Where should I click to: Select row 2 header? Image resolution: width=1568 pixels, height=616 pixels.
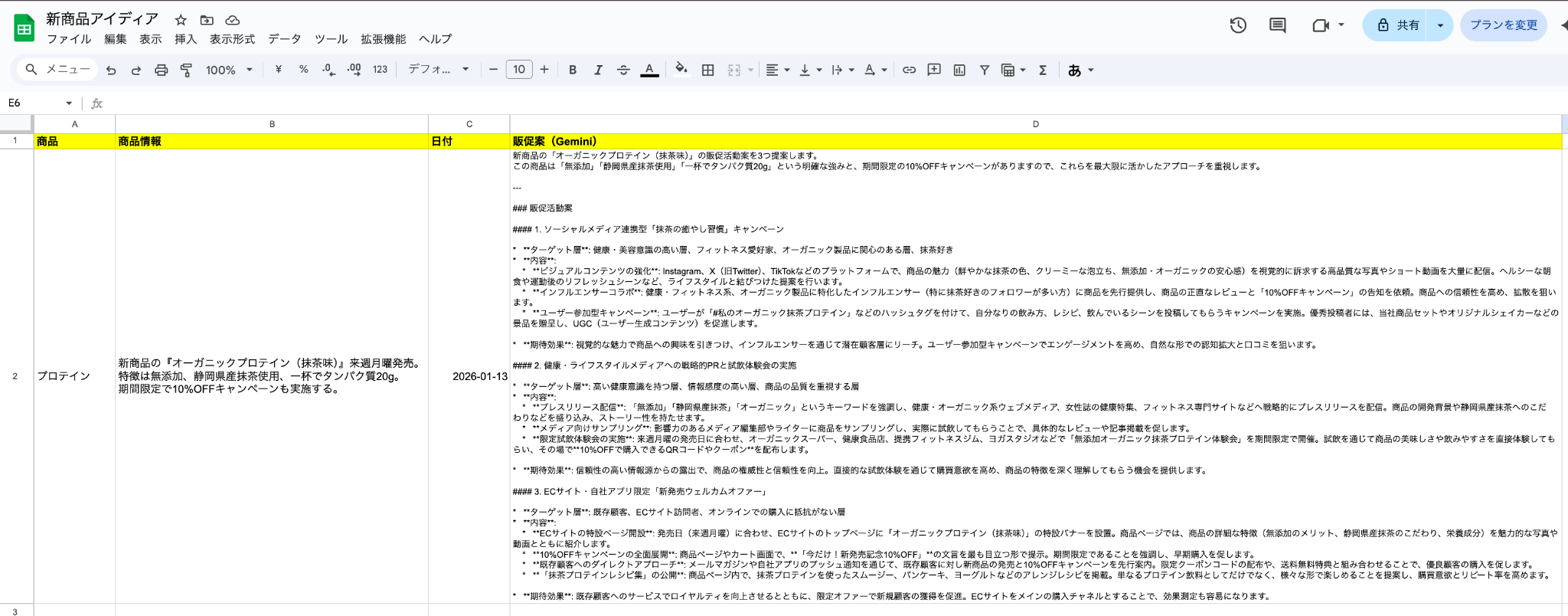point(15,376)
